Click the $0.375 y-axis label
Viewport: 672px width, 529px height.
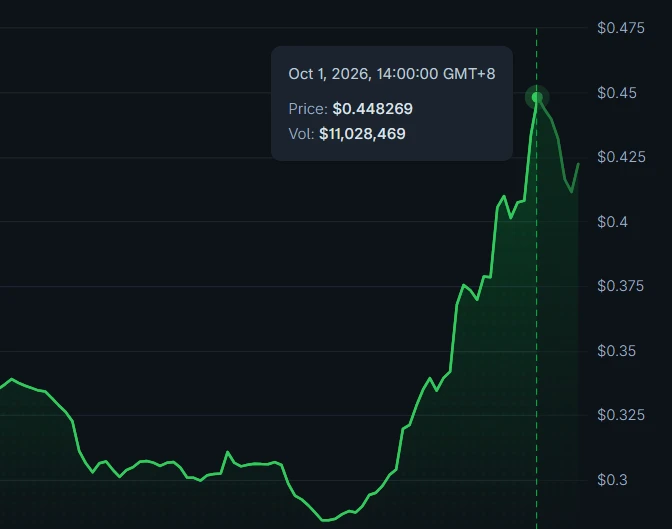[620, 286]
